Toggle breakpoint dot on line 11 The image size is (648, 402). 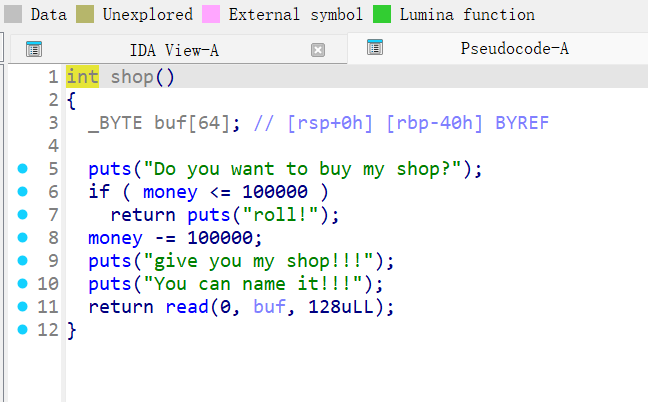point(23,307)
